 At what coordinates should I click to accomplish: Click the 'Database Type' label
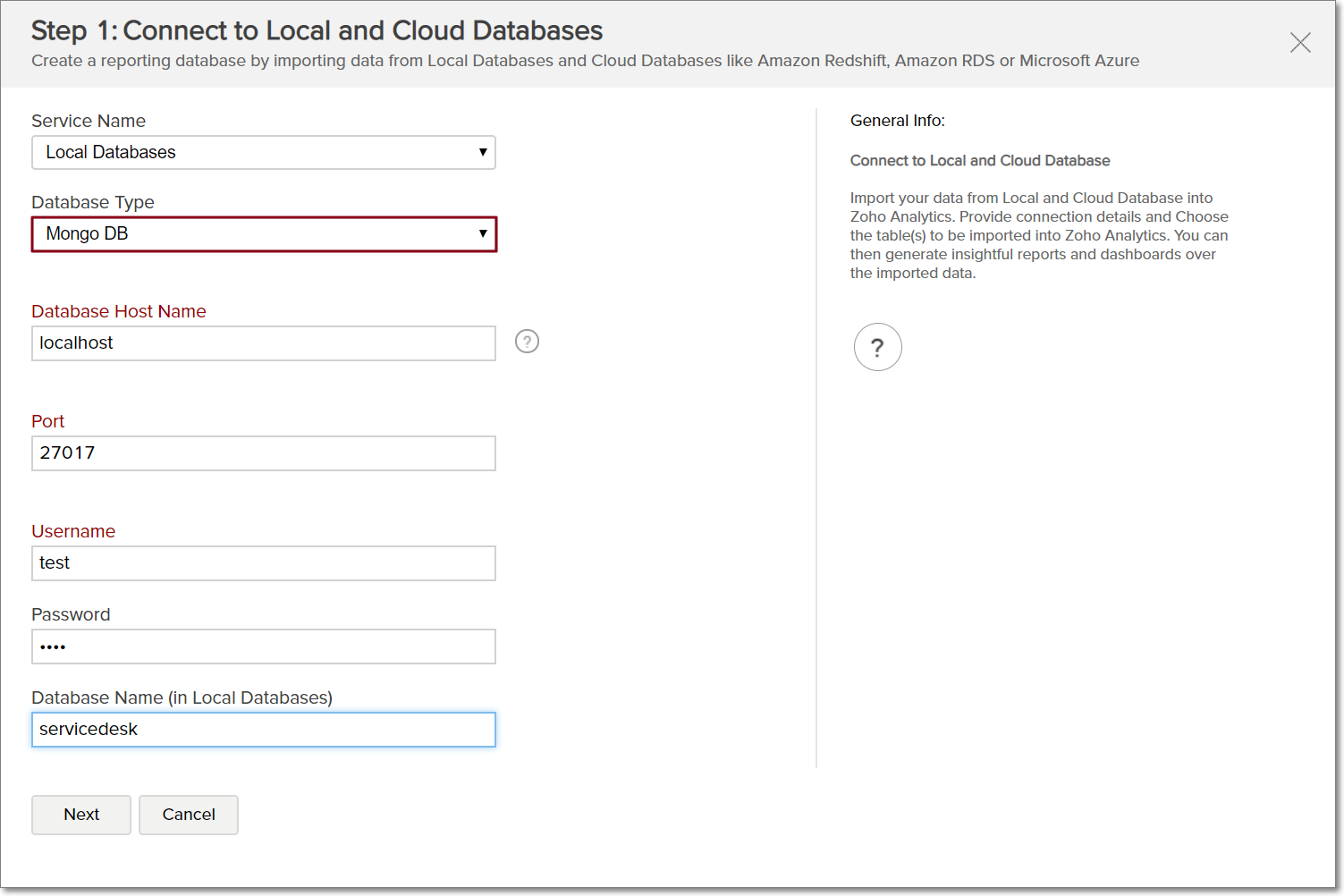pyautogui.click(x=93, y=202)
